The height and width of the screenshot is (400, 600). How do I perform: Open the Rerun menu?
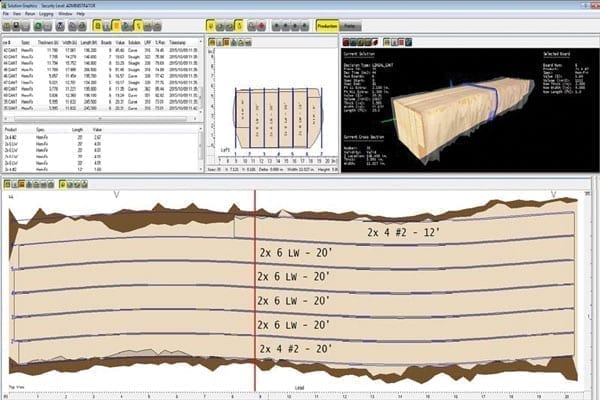[x=30, y=14]
